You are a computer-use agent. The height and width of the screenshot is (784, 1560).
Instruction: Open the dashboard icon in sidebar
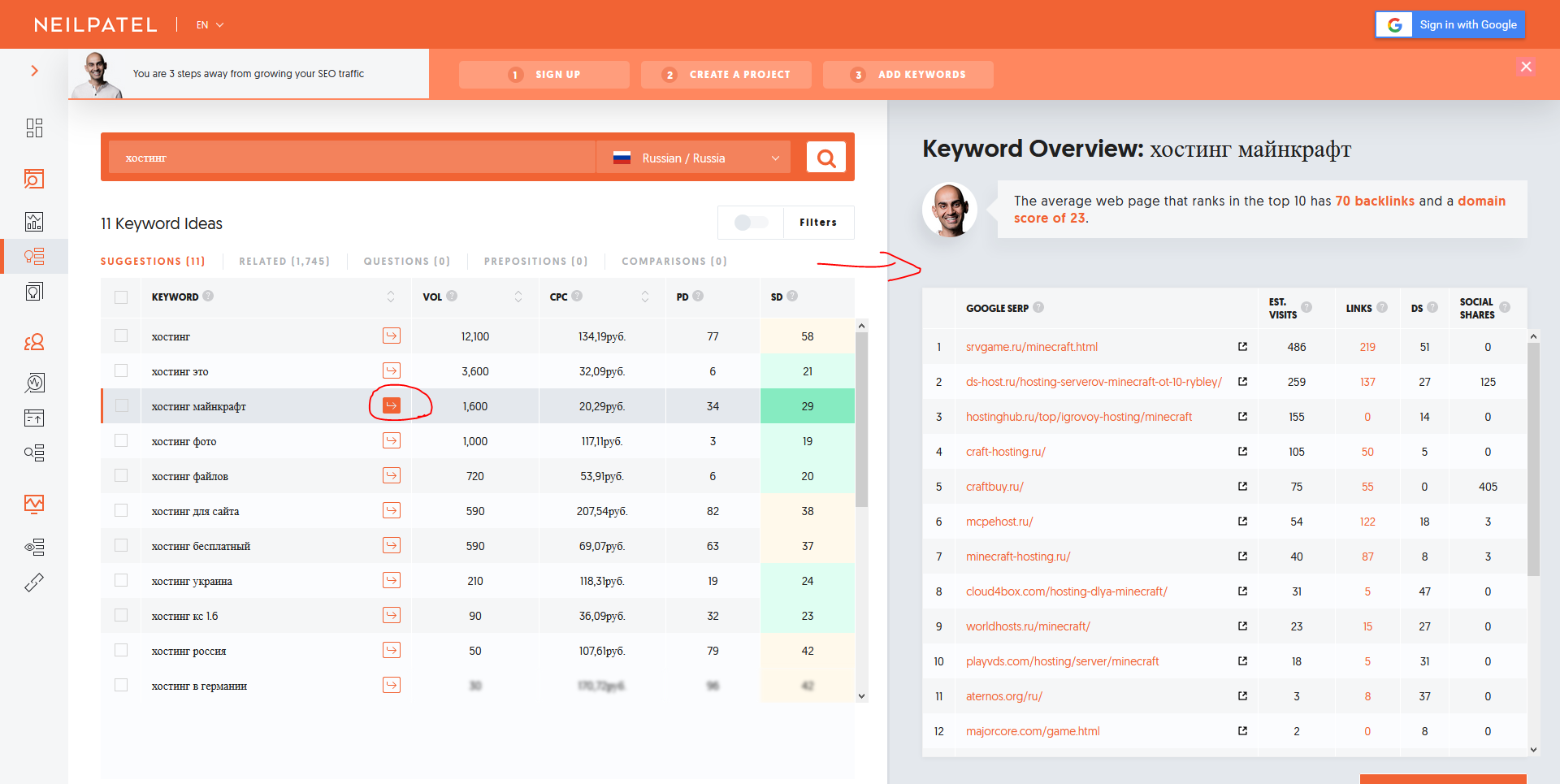[34, 128]
